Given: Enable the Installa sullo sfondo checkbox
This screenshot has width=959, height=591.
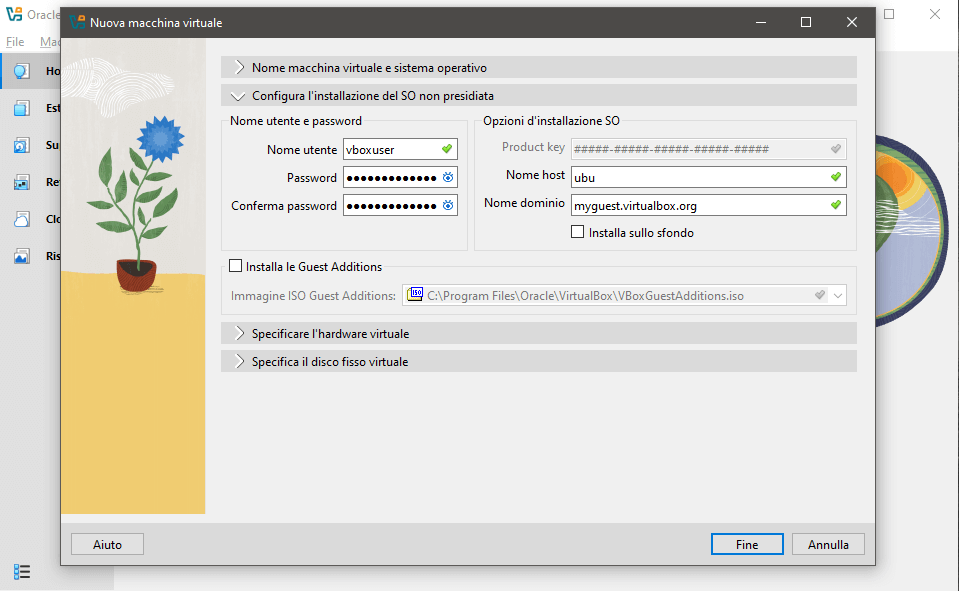Looking at the screenshot, I should [576, 231].
